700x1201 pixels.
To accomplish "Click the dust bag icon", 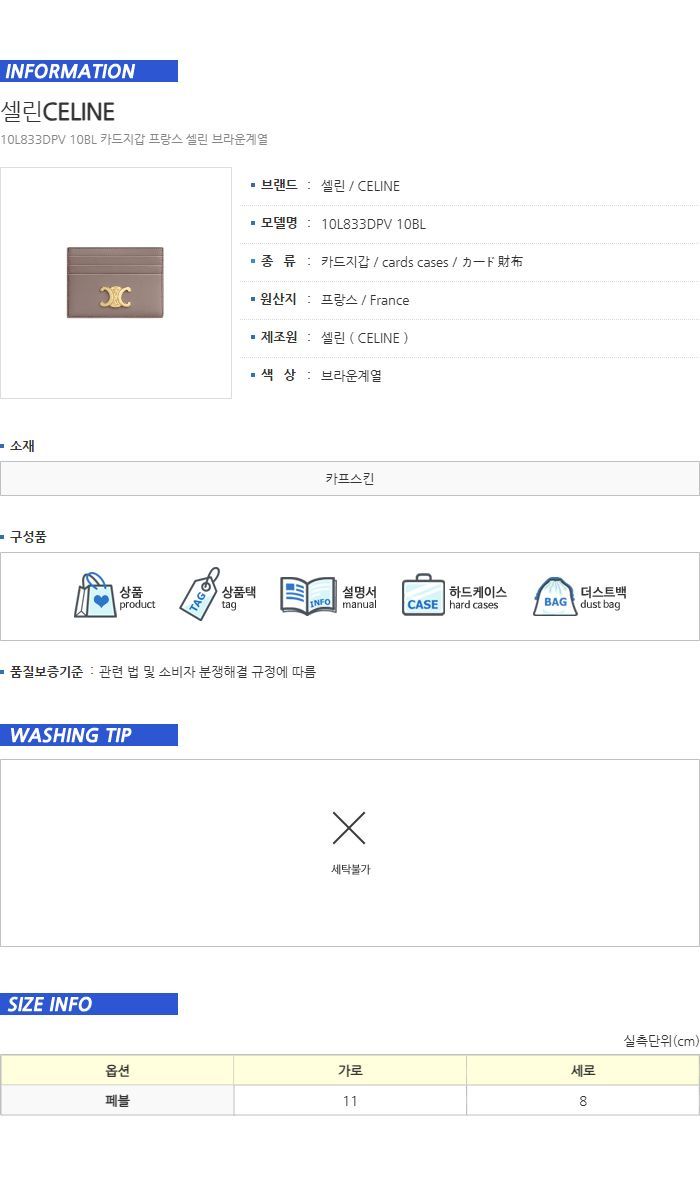I will (x=555, y=596).
